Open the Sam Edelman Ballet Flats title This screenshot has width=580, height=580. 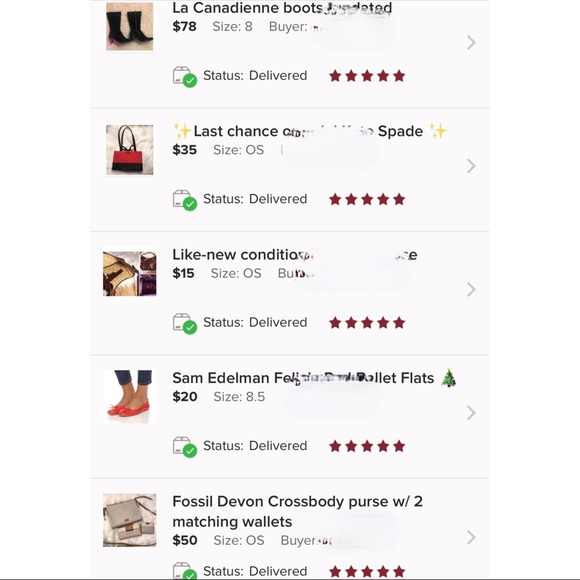[315, 378]
